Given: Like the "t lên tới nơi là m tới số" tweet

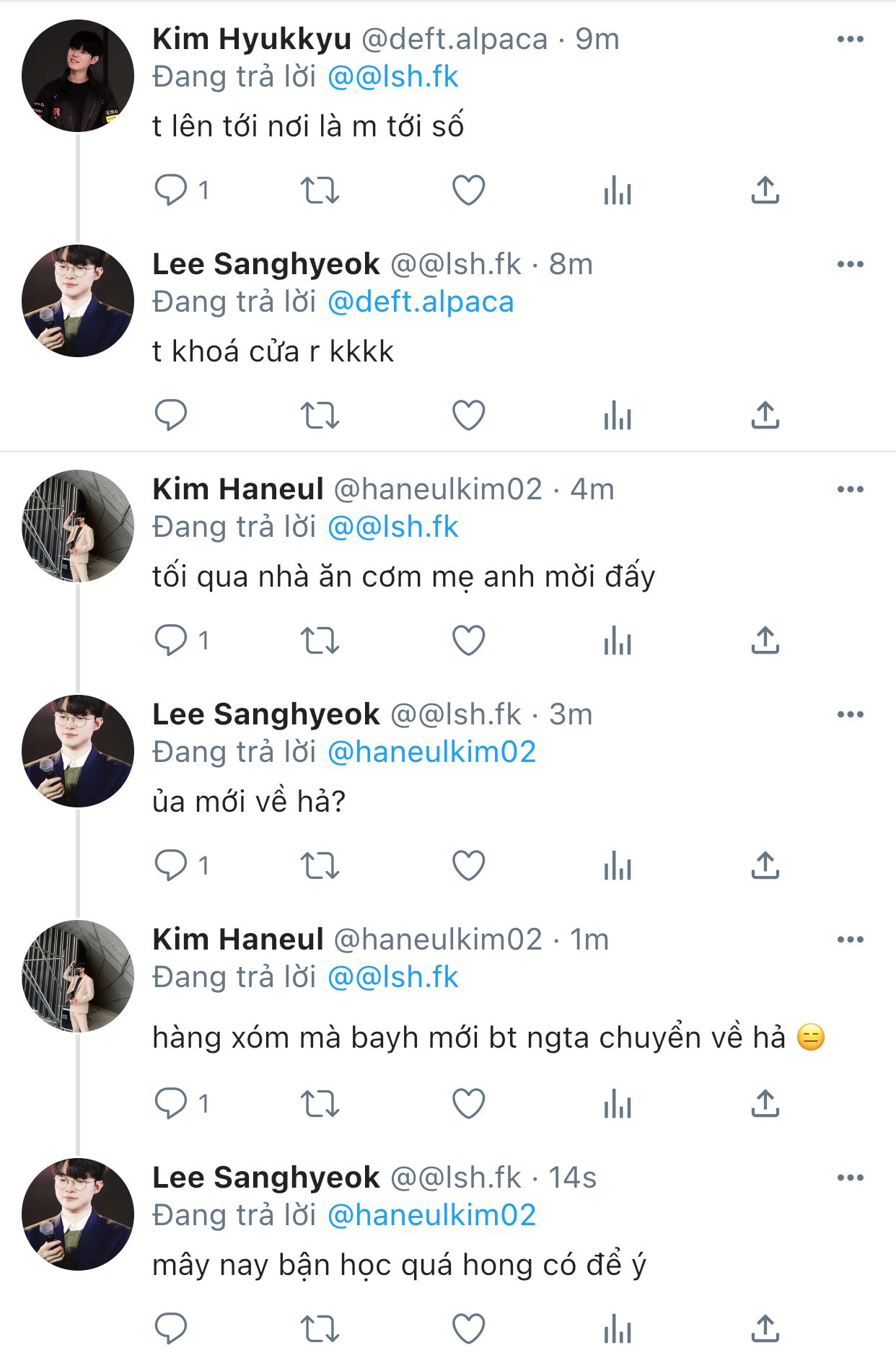Looking at the screenshot, I should point(468,190).
